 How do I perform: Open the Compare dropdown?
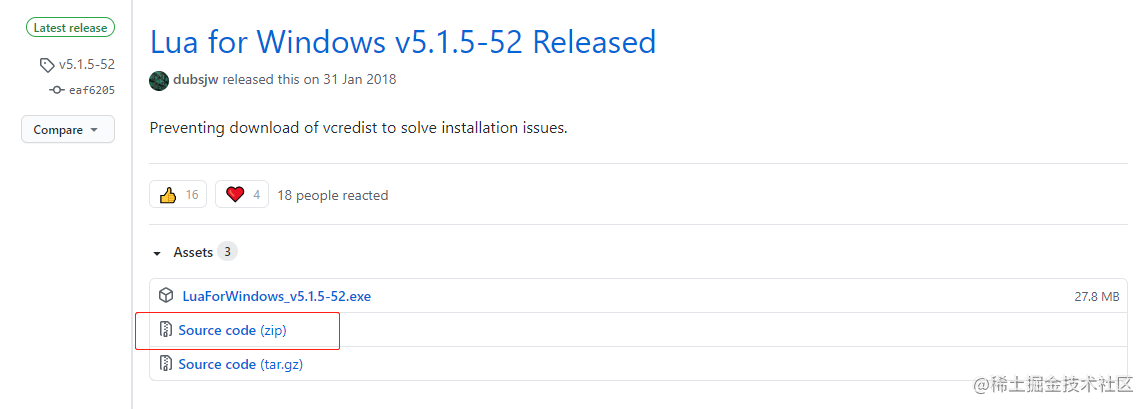tap(67, 130)
